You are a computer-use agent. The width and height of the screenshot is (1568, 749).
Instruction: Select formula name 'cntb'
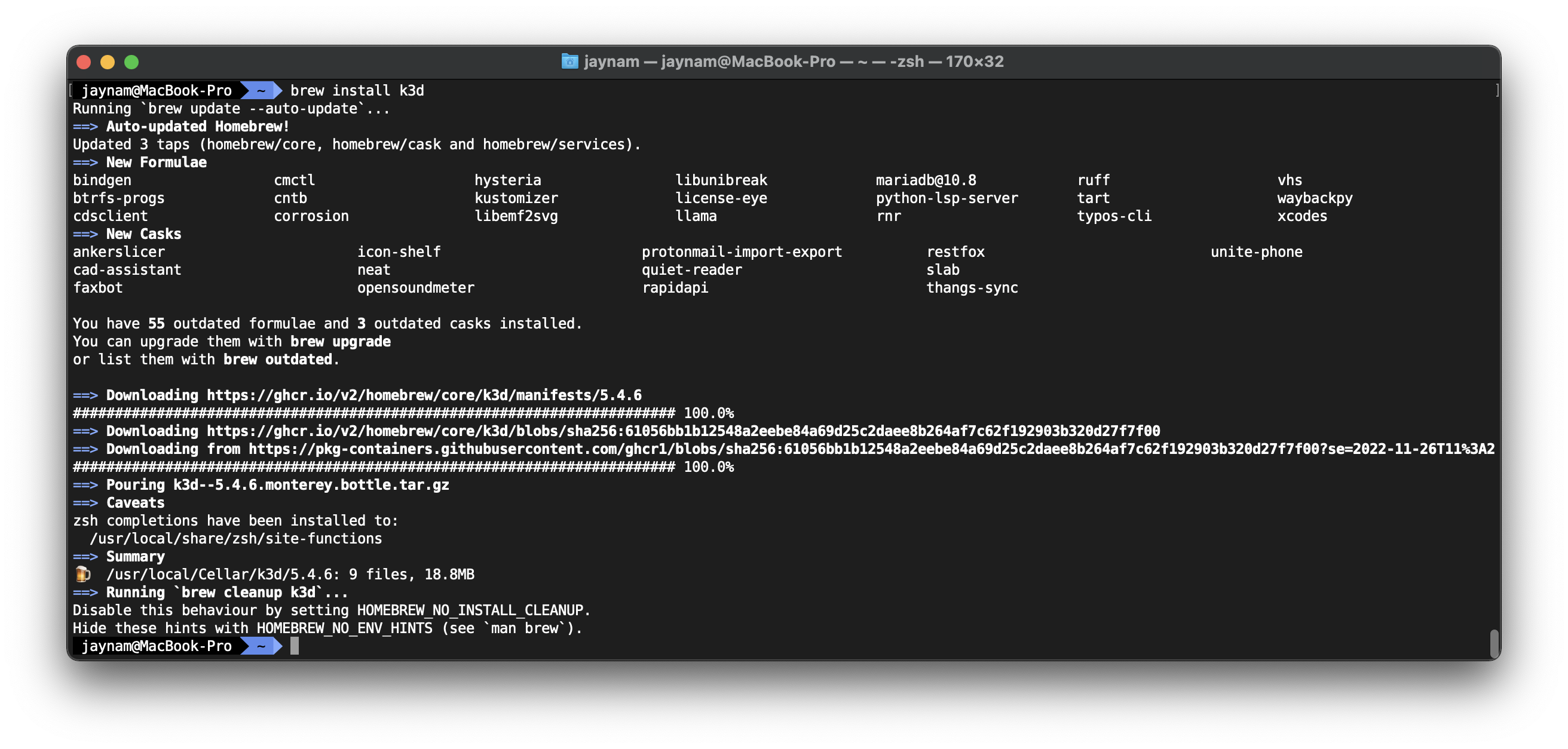[x=290, y=198]
